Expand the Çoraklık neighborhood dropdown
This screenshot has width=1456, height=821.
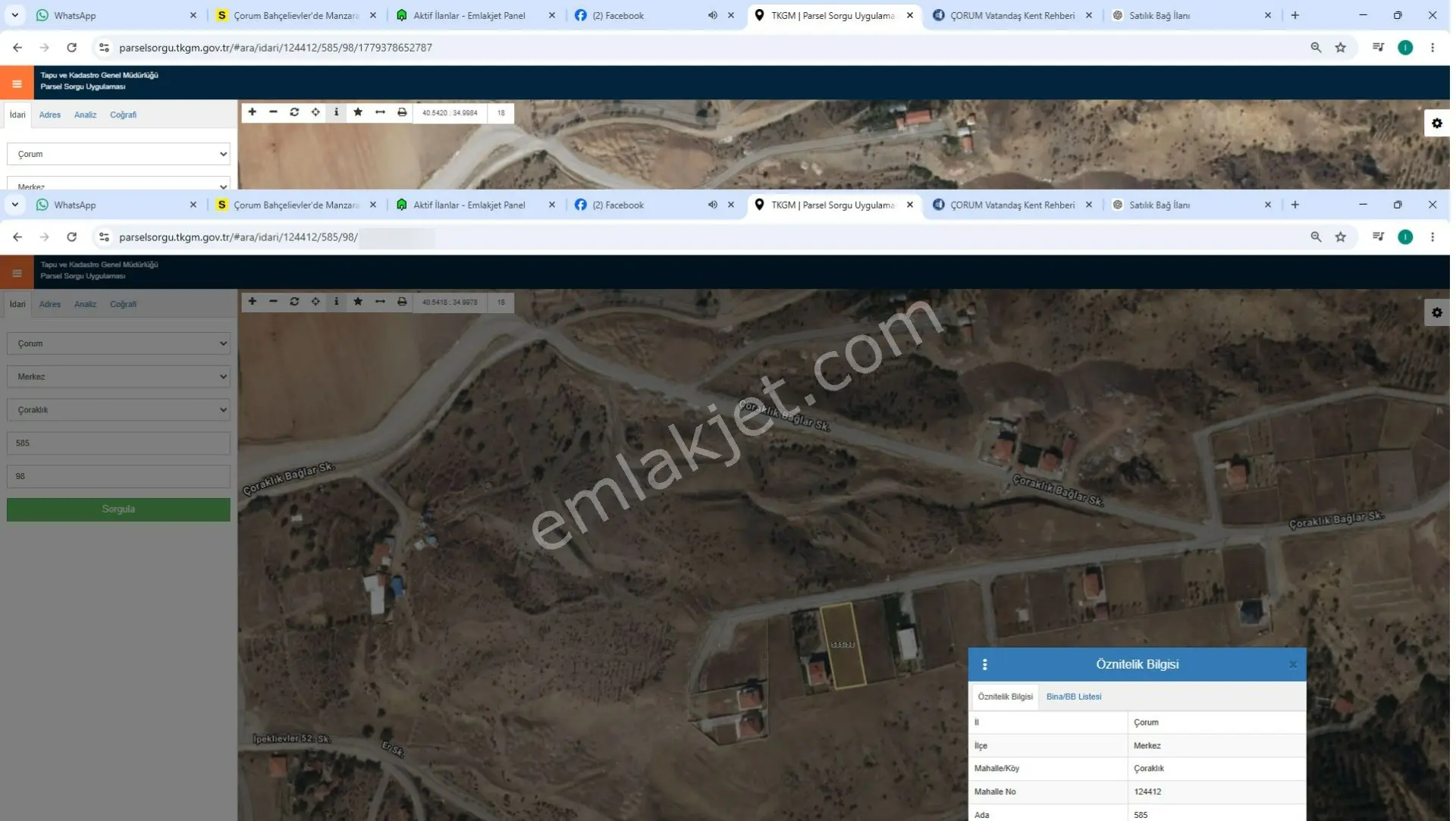point(118,410)
